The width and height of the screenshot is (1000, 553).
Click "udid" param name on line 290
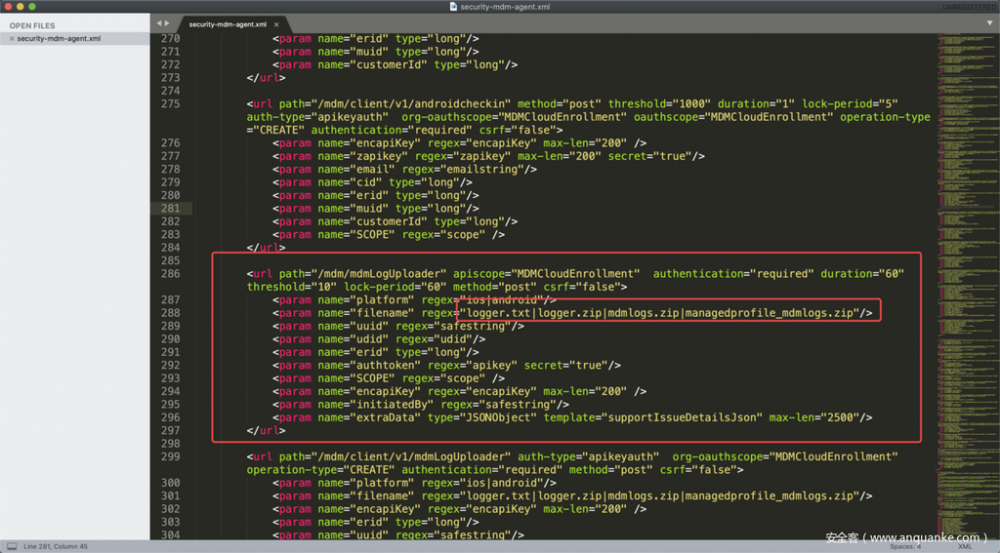pos(367,339)
